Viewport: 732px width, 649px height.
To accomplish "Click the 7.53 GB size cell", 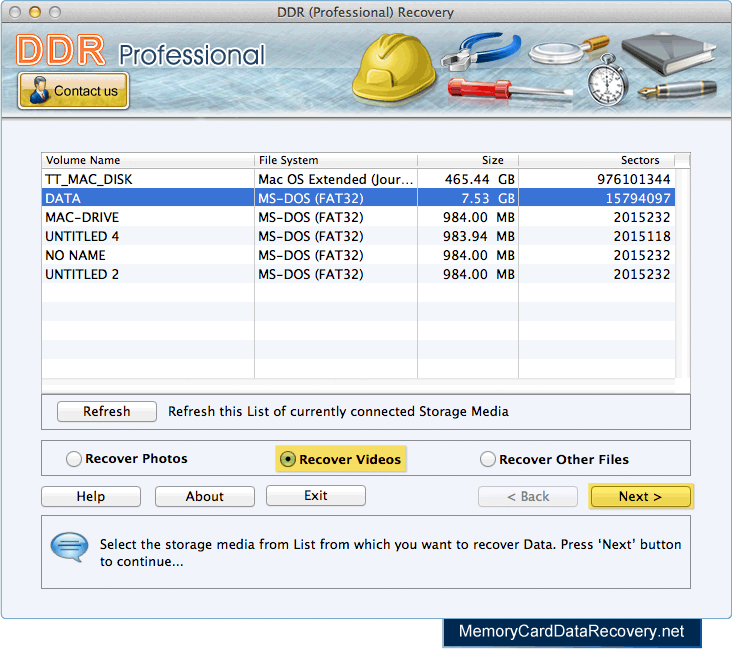I will coord(468,198).
